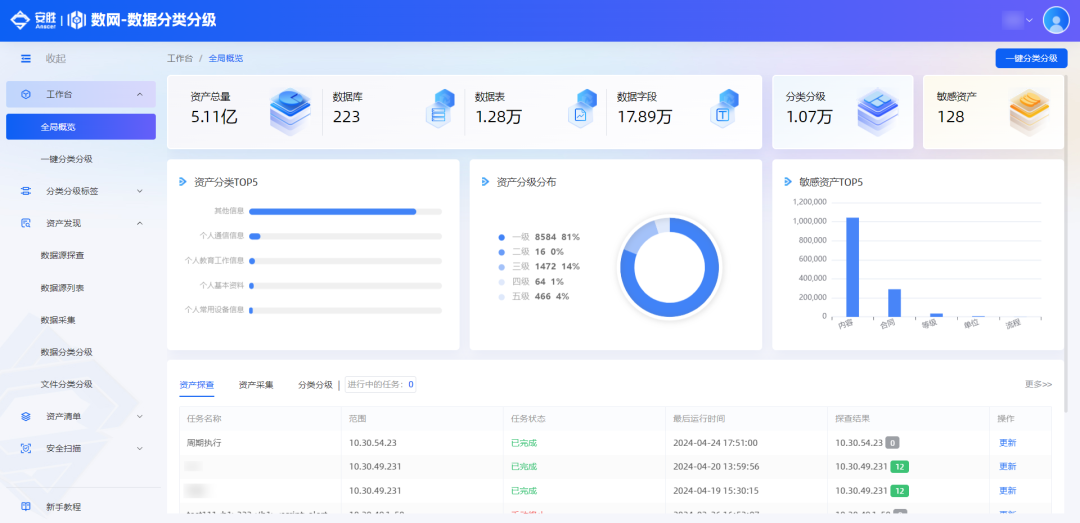The image size is (1080, 523).
Task: Click the 数据字段 field stat icon
Action: (x=724, y=108)
